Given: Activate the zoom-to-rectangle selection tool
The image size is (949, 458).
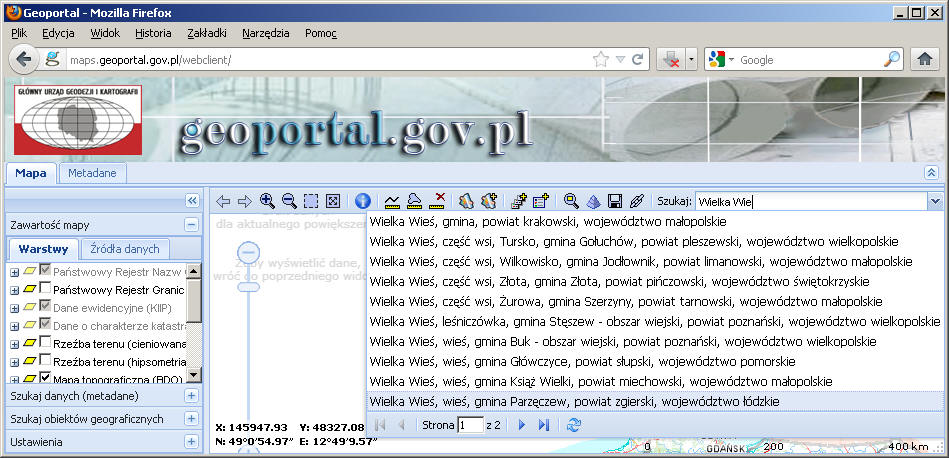Looking at the screenshot, I should (311, 201).
